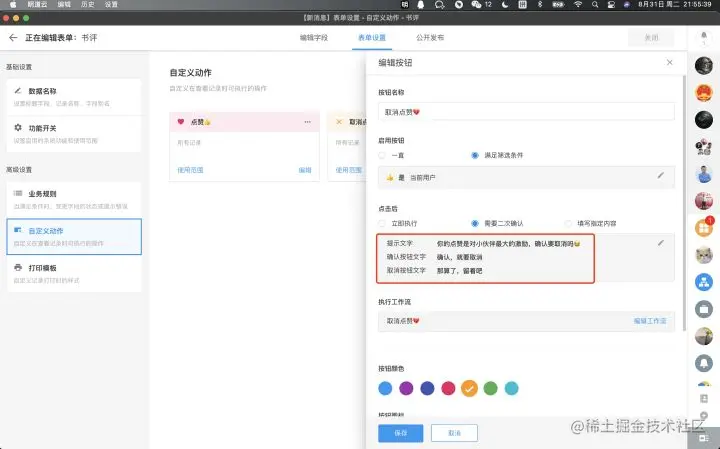Click the moon Do Not Disturb icon
The image size is (720, 449).
[505, 5]
